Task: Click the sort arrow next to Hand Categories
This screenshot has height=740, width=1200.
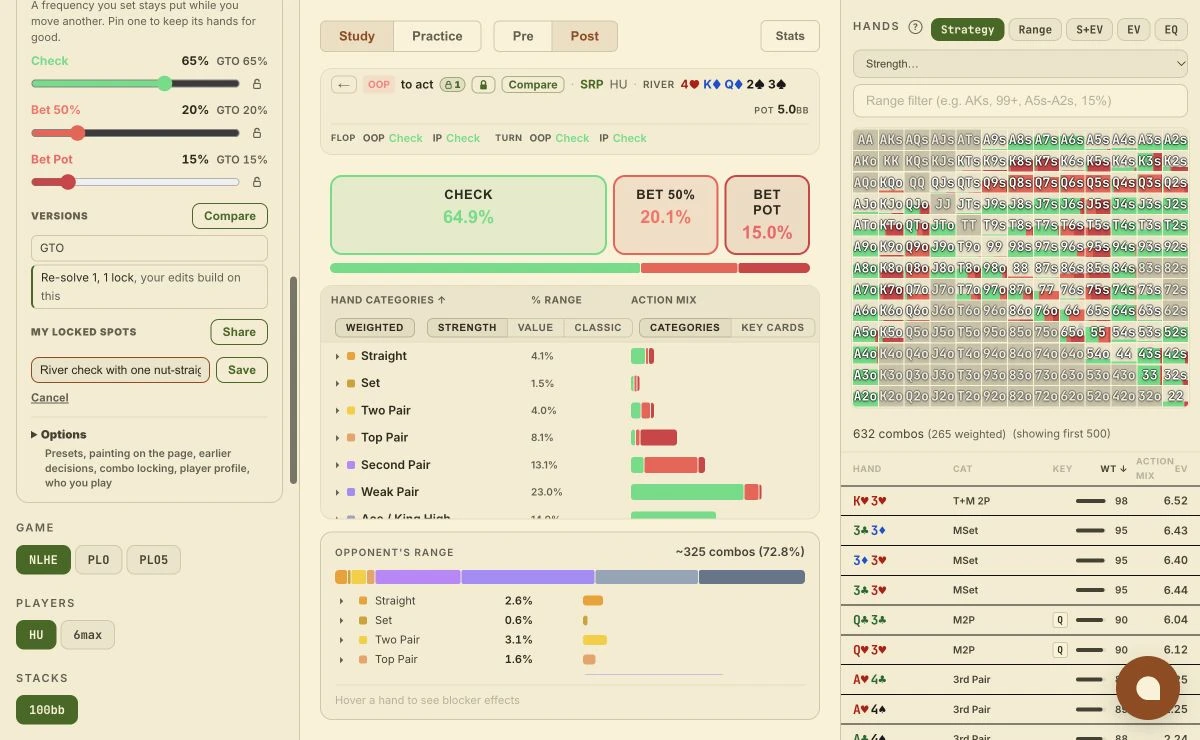Action: 441,300
